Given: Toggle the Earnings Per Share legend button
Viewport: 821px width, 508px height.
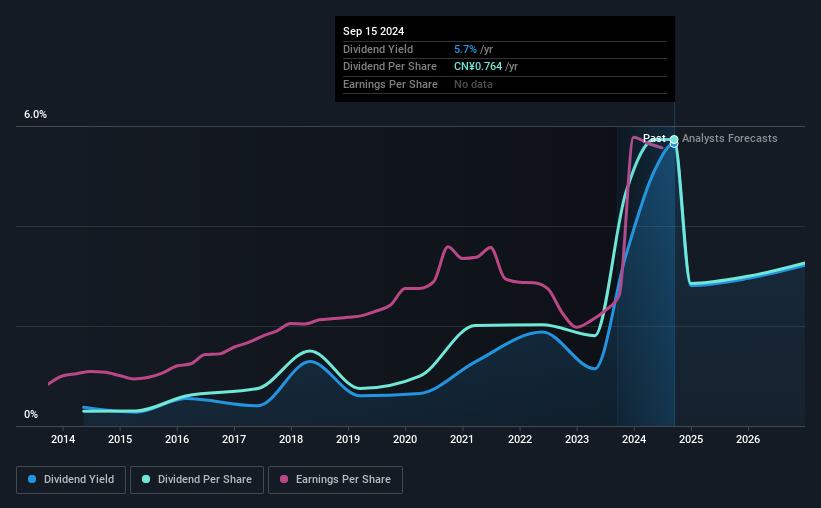Looking at the screenshot, I should click(335, 480).
